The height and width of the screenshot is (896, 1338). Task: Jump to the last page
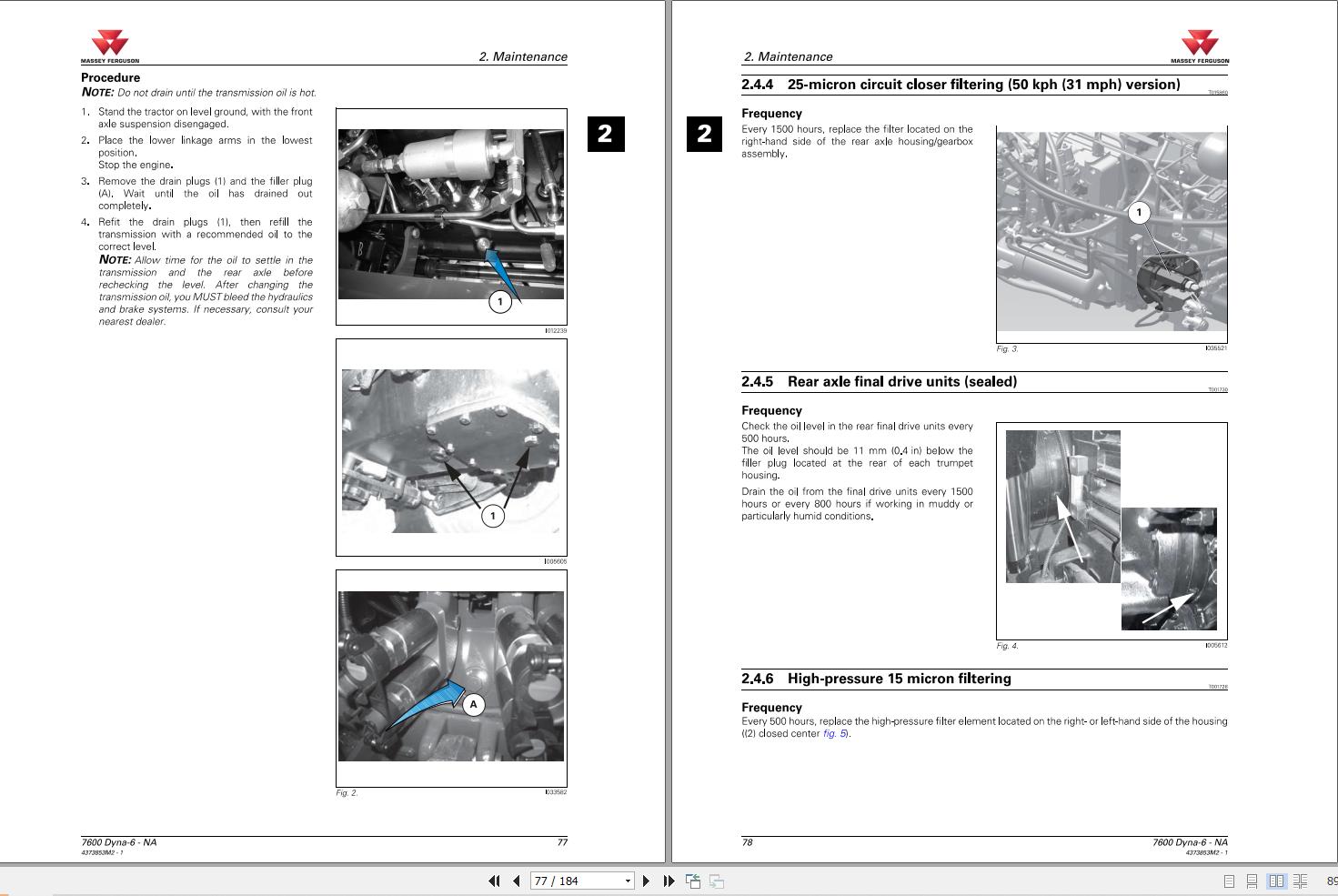pos(669,881)
